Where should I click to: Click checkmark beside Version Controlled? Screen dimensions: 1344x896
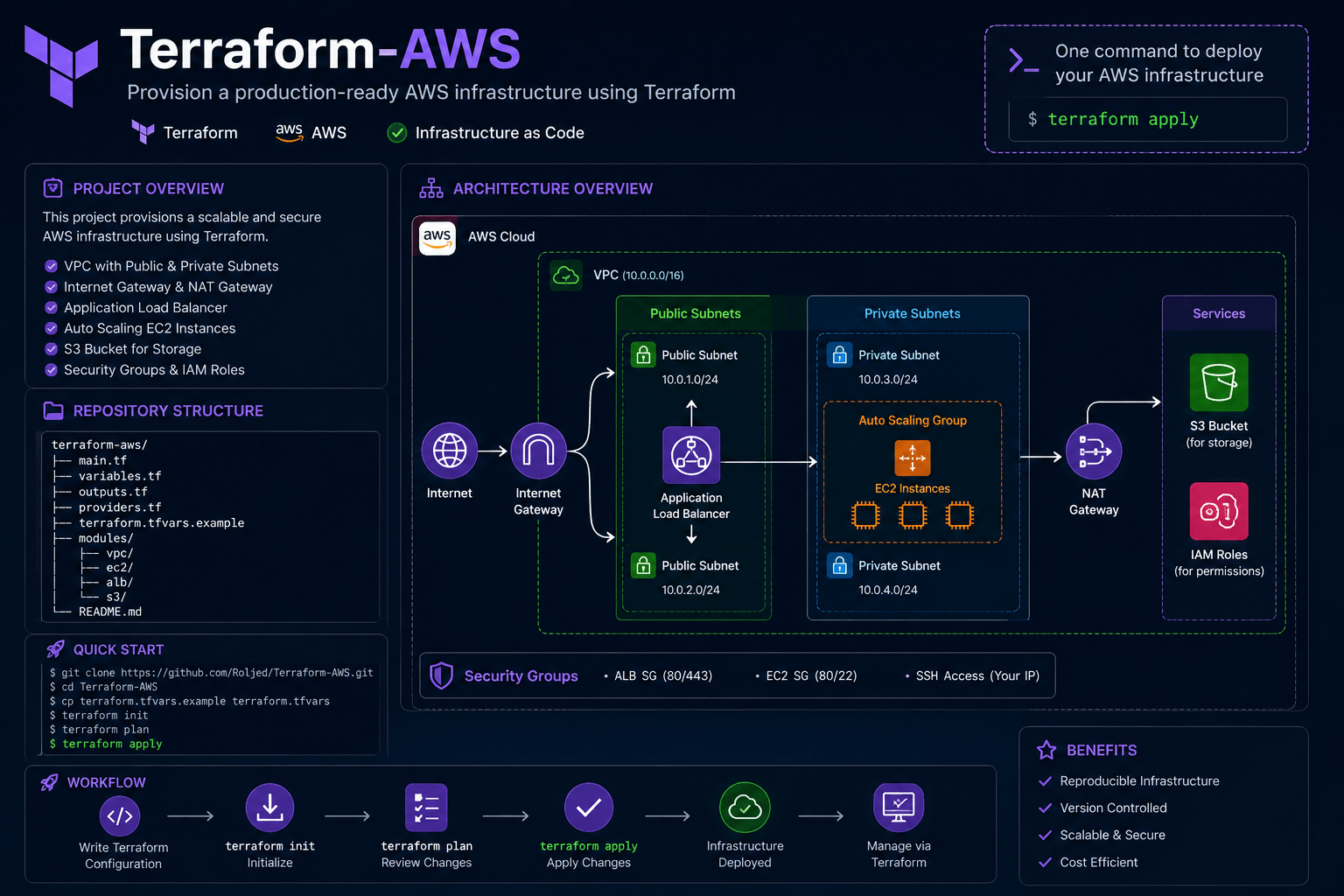[x=1045, y=808]
